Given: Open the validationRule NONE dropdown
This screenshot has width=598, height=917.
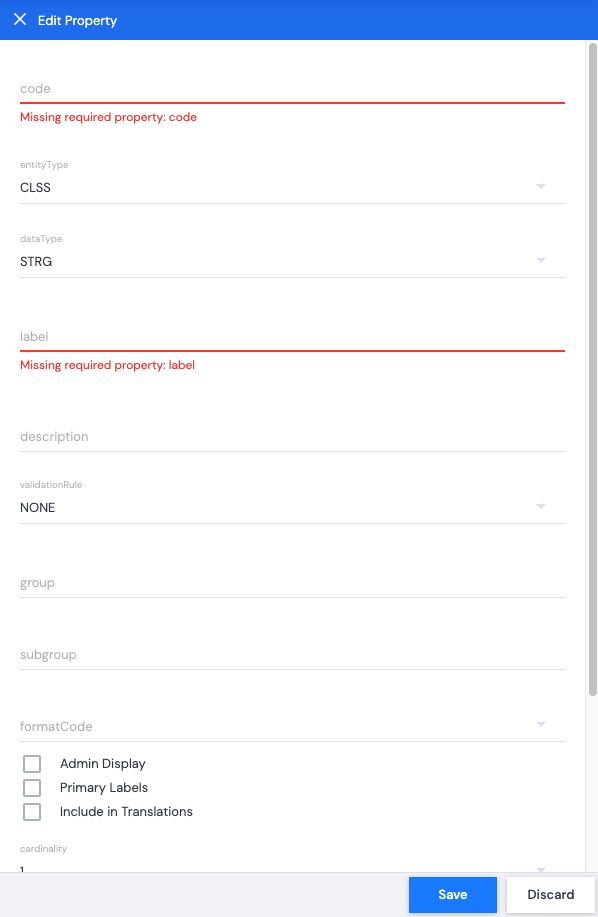Looking at the screenshot, I should [292, 508].
